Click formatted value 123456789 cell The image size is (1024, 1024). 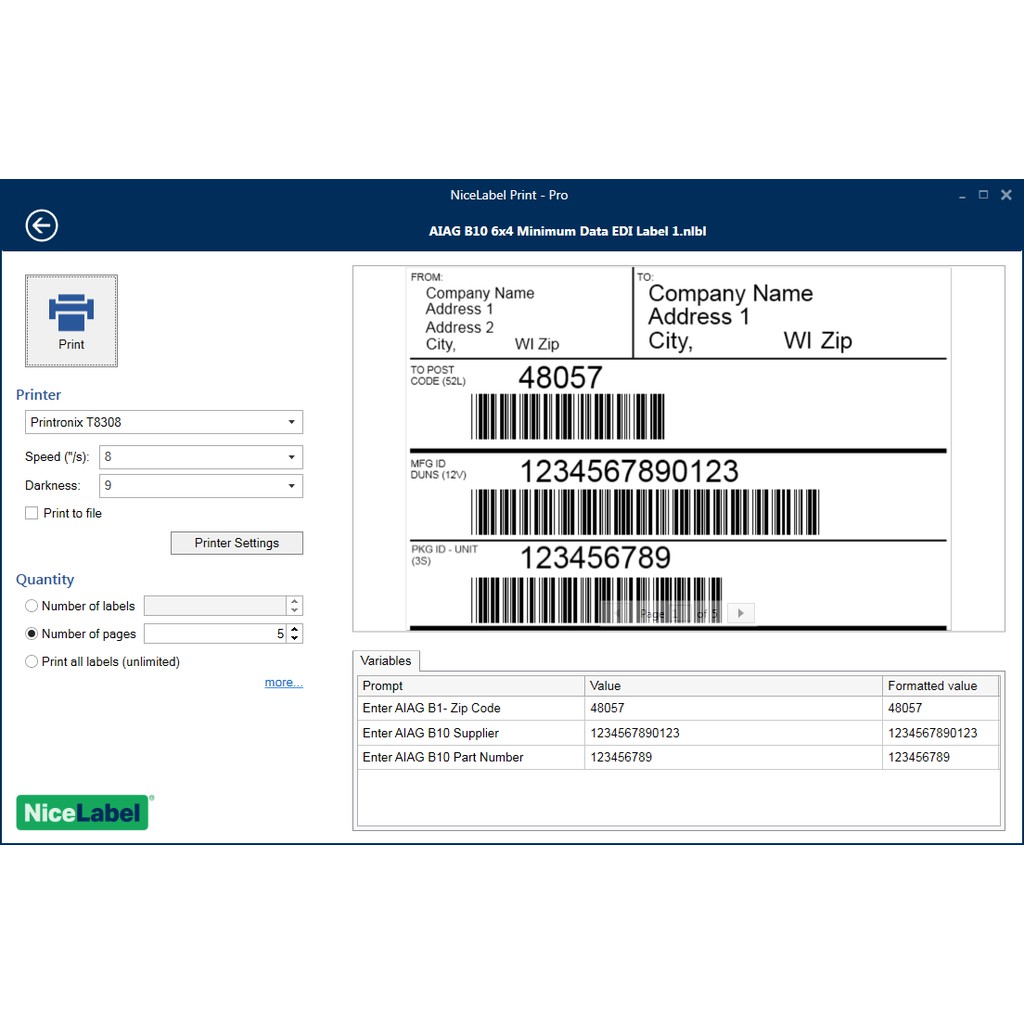click(940, 757)
